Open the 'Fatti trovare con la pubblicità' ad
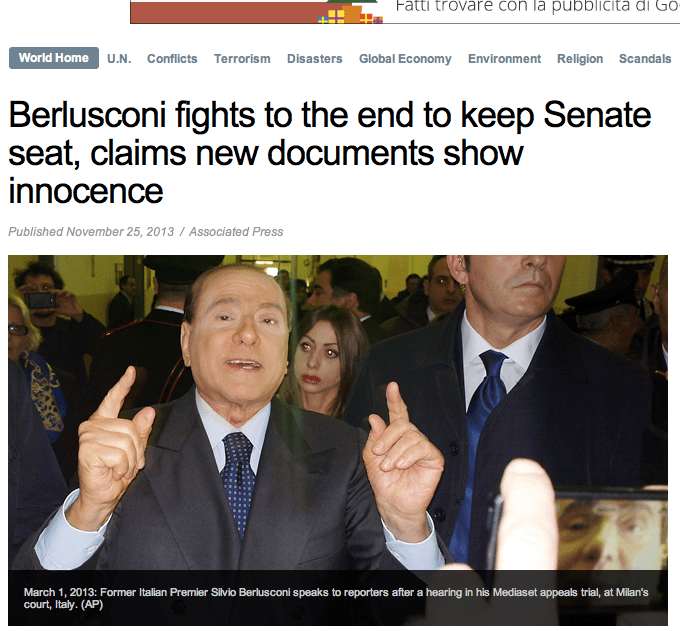Screen dimensions: 680x631 pyautogui.click(x=537, y=6)
